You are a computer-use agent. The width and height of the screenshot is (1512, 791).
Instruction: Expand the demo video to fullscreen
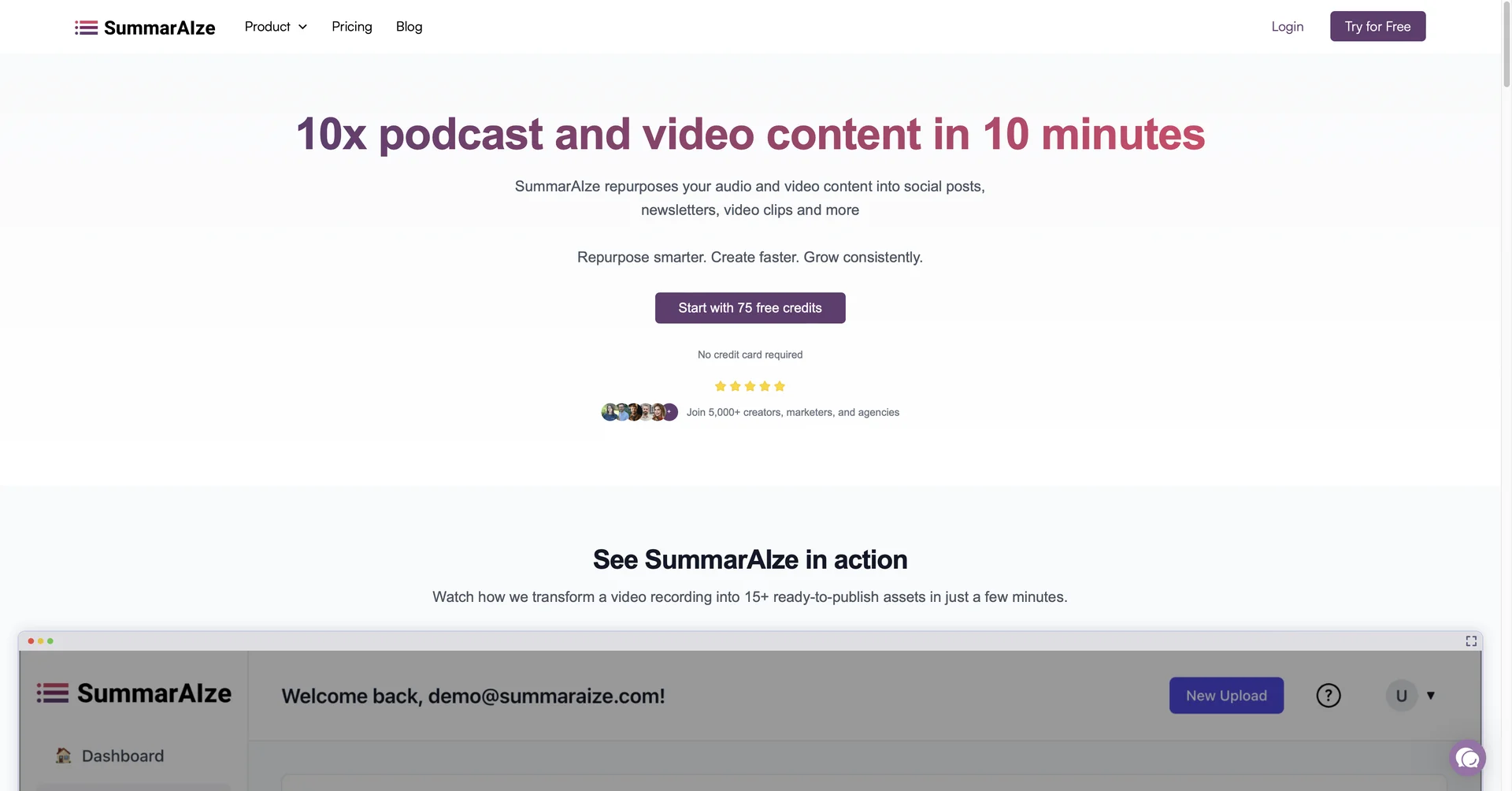coord(1471,641)
